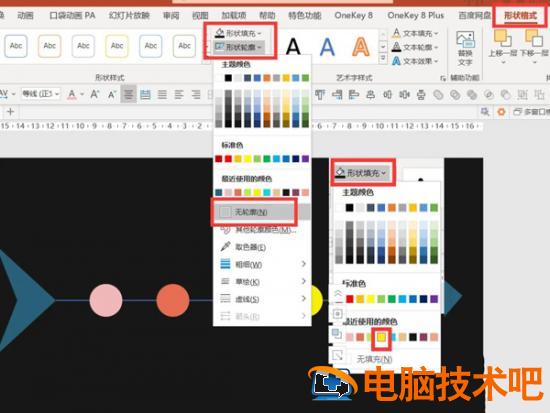Screen dimensions: 550x413
Task: Click the 下移一层 send backward icon
Action: pyautogui.click(x=534, y=38)
